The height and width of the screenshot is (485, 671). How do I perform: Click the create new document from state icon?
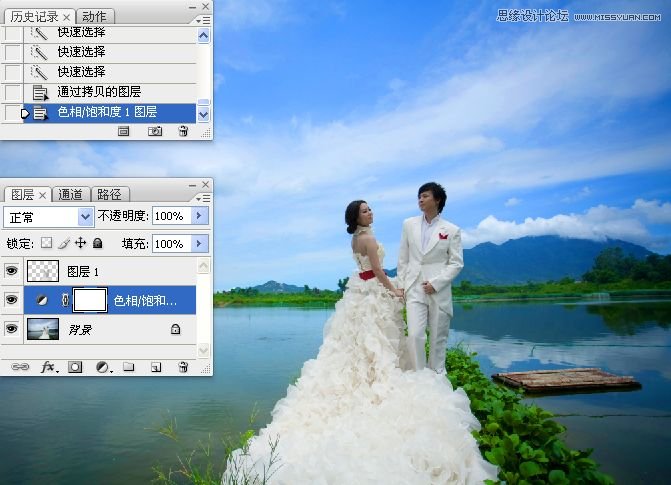coord(124,131)
